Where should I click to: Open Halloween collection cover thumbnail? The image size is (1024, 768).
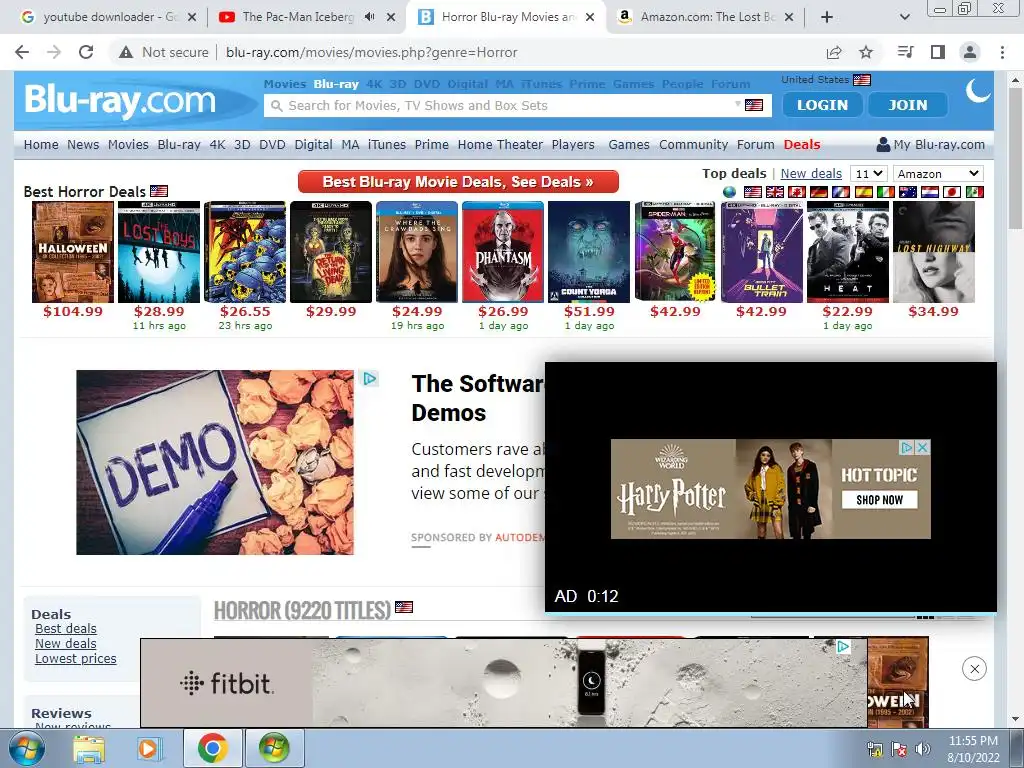[73, 252]
